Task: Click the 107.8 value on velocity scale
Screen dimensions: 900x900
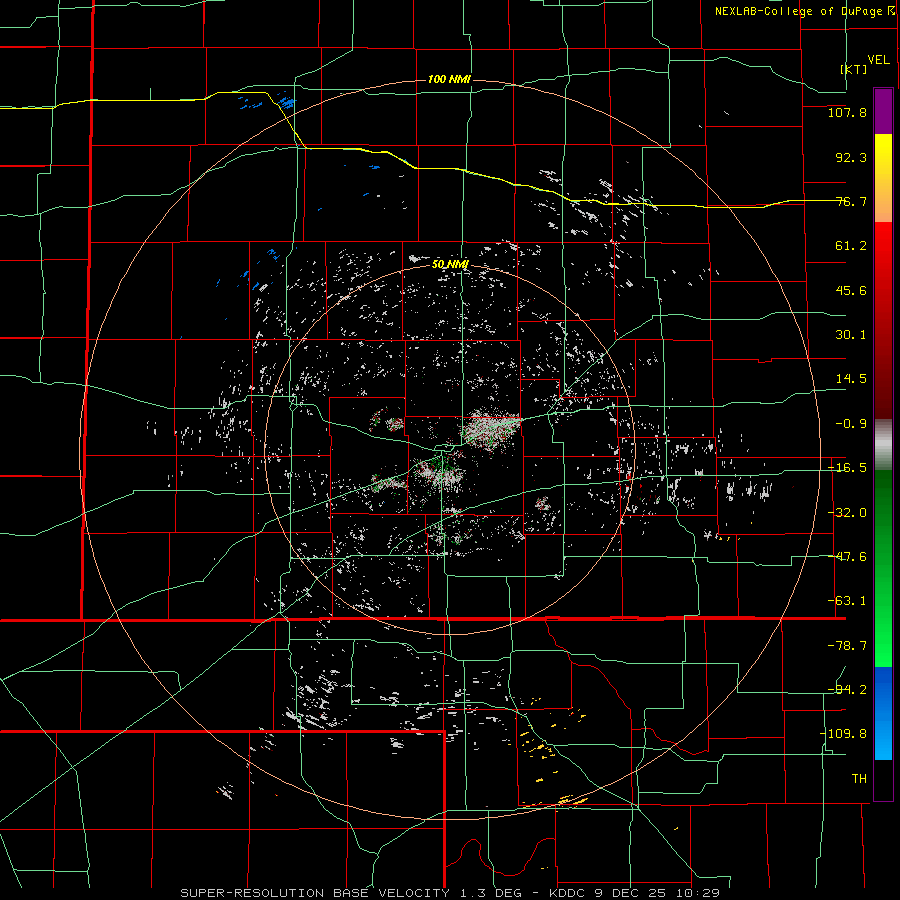Action: (x=847, y=112)
